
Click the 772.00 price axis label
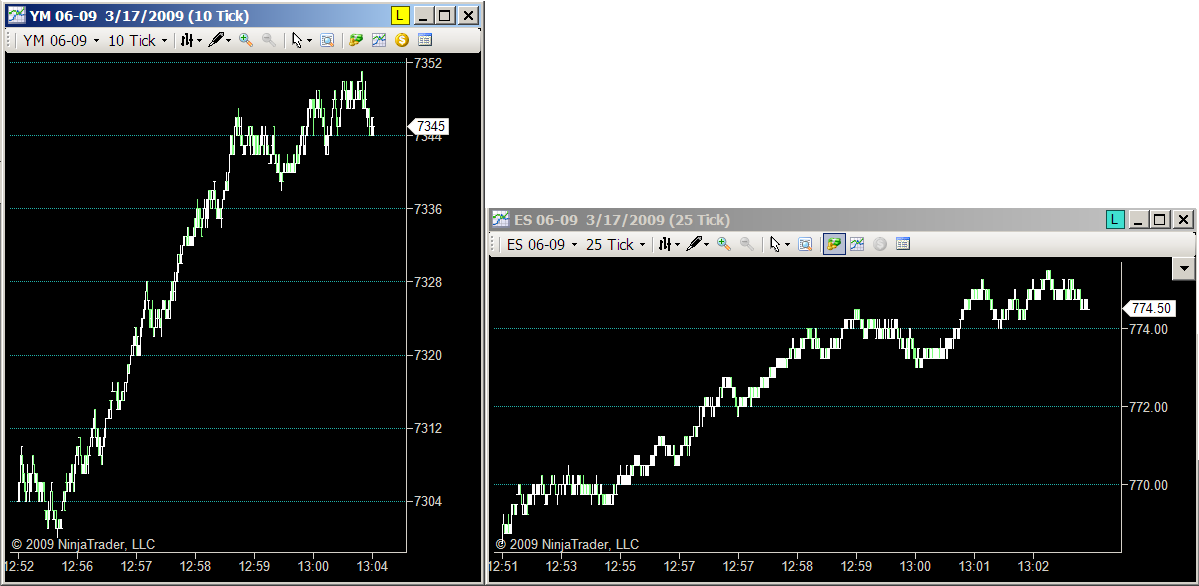(x=1149, y=407)
